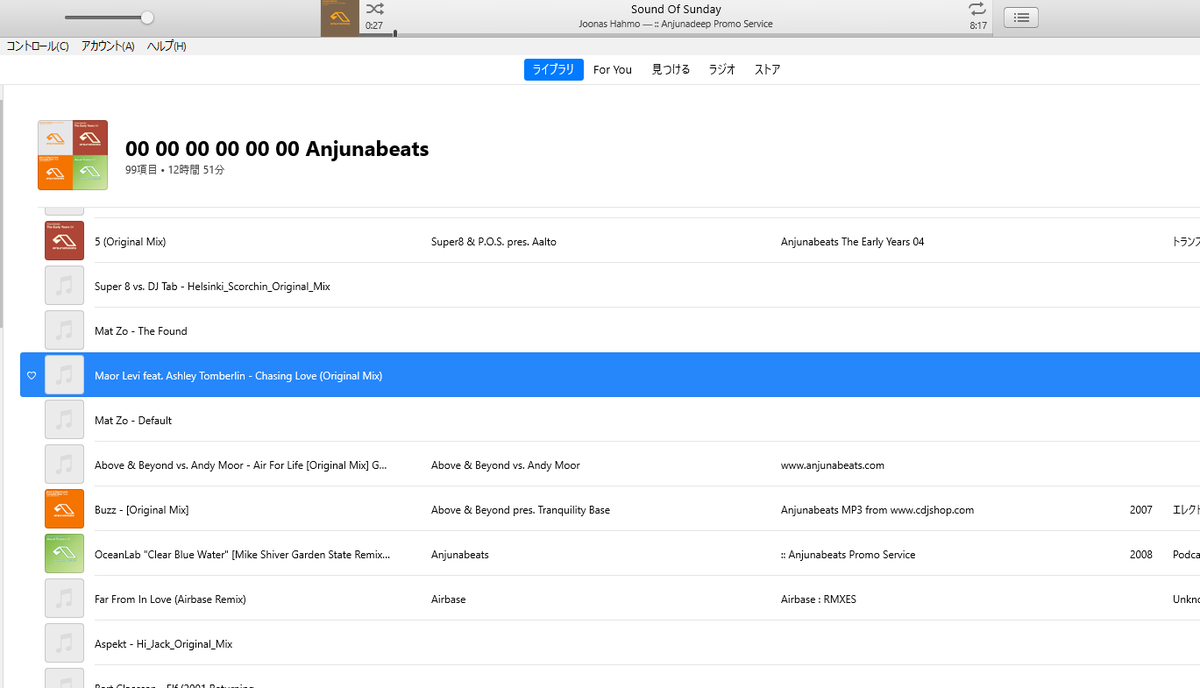Click the music note icon for Far From In Love

pyautogui.click(x=64, y=599)
